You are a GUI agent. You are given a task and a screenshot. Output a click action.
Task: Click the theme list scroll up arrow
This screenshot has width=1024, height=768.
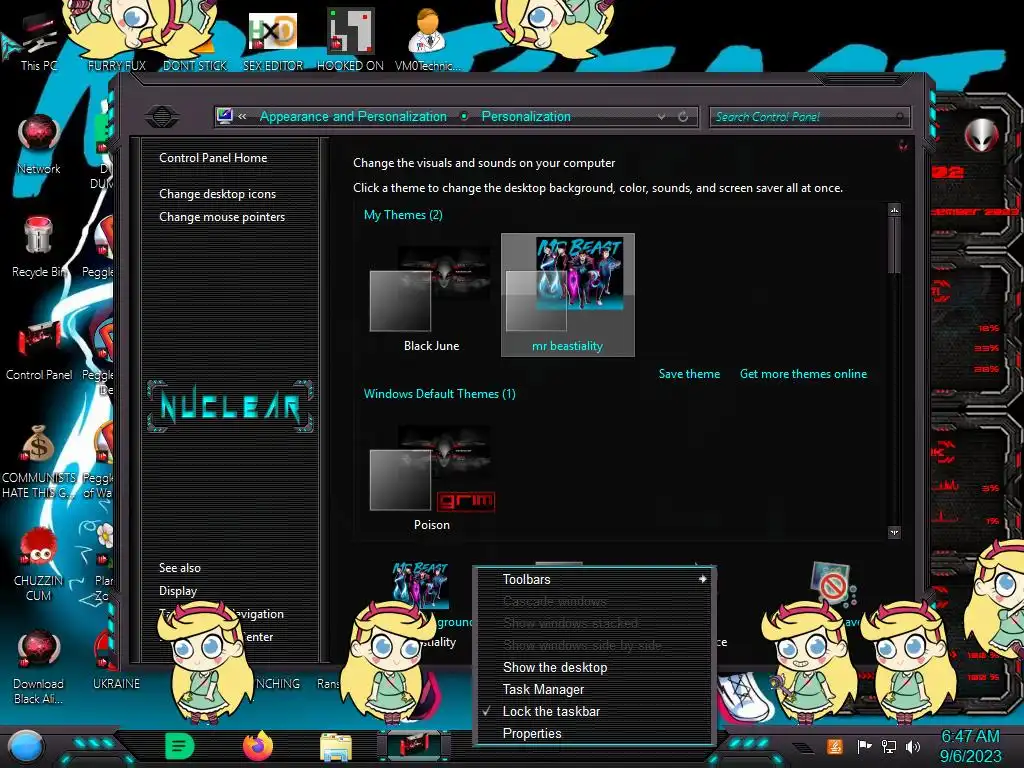pyautogui.click(x=894, y=210)
